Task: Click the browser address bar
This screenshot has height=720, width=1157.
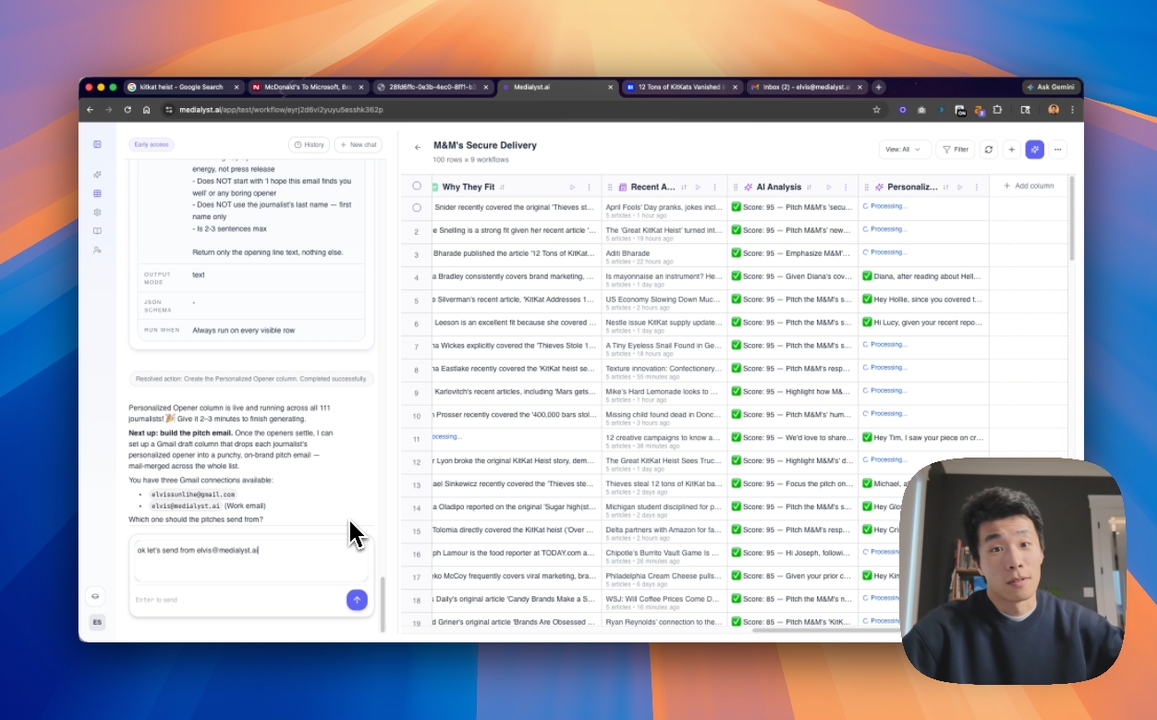Action: coord(517,110)
